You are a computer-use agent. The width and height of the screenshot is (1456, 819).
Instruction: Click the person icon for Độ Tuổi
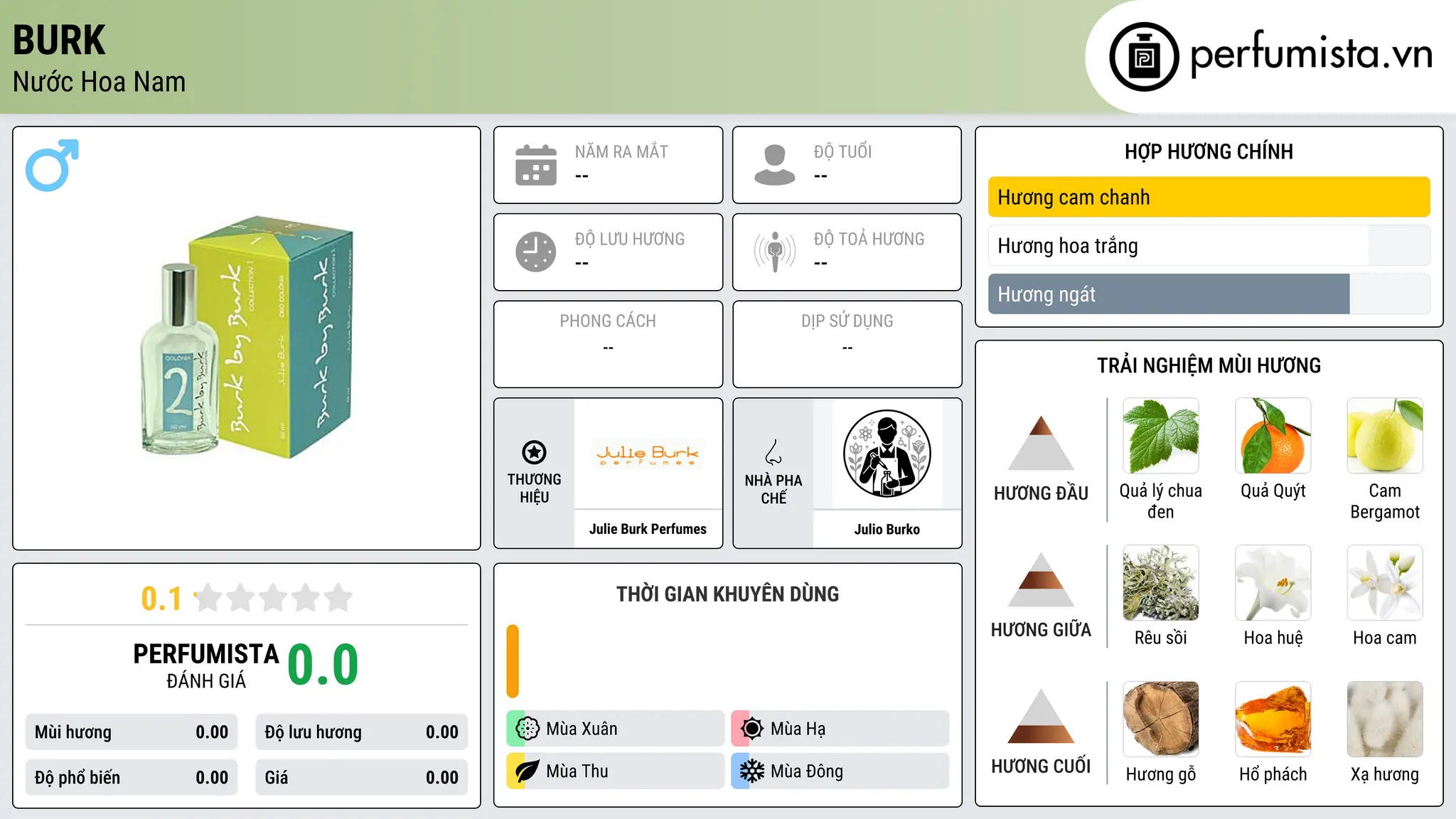[775, 165]
